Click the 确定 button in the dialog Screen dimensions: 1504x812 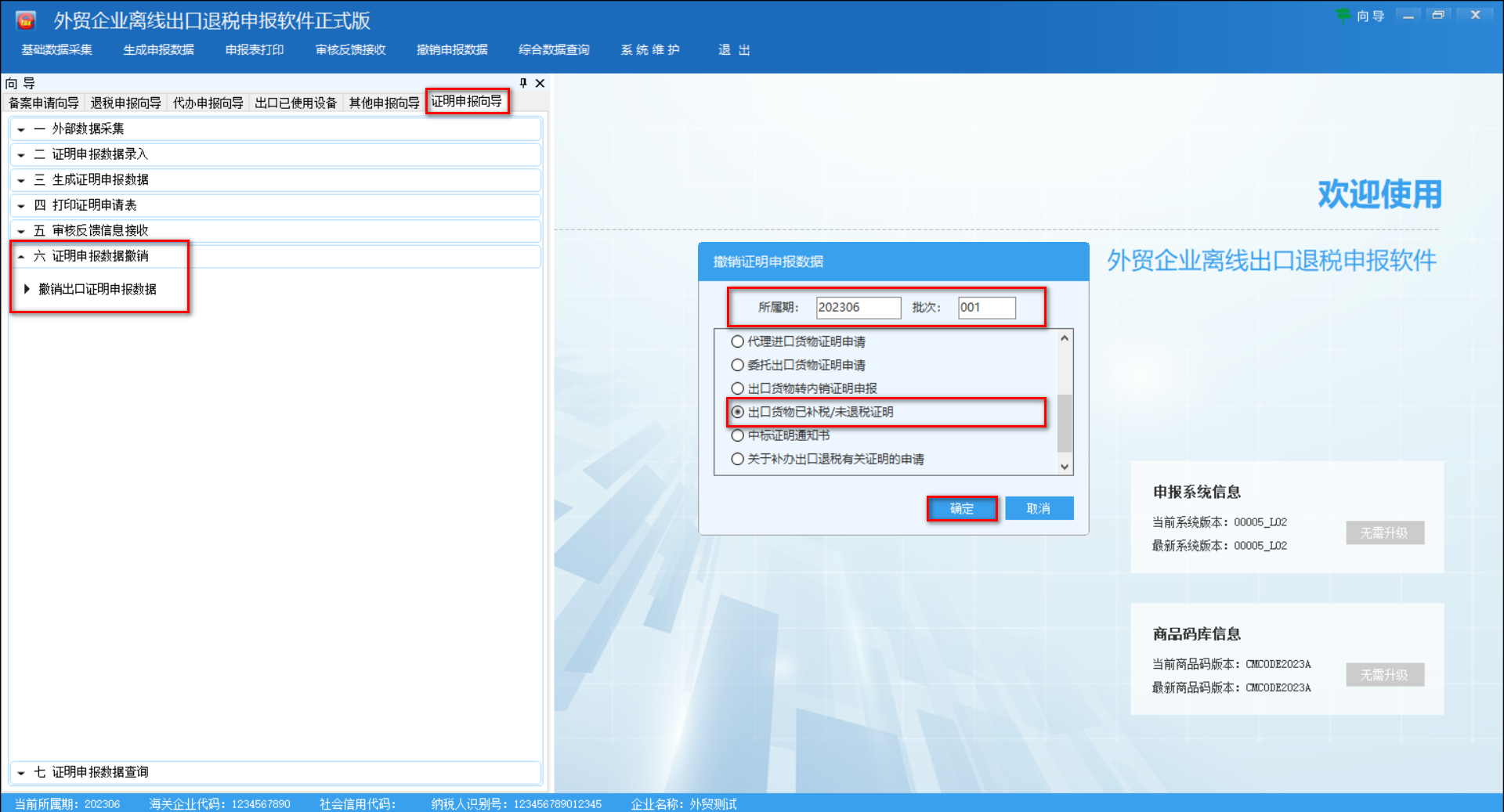tap(961, 508)
